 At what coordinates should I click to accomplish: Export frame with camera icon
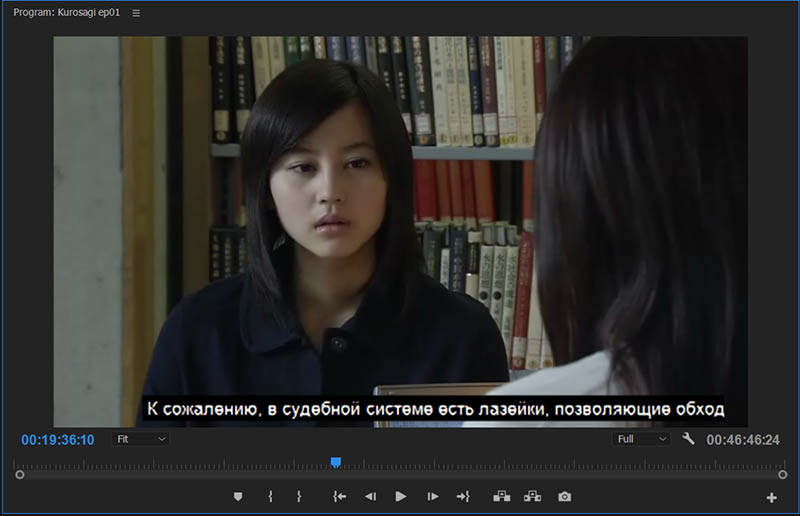point(564,497)
